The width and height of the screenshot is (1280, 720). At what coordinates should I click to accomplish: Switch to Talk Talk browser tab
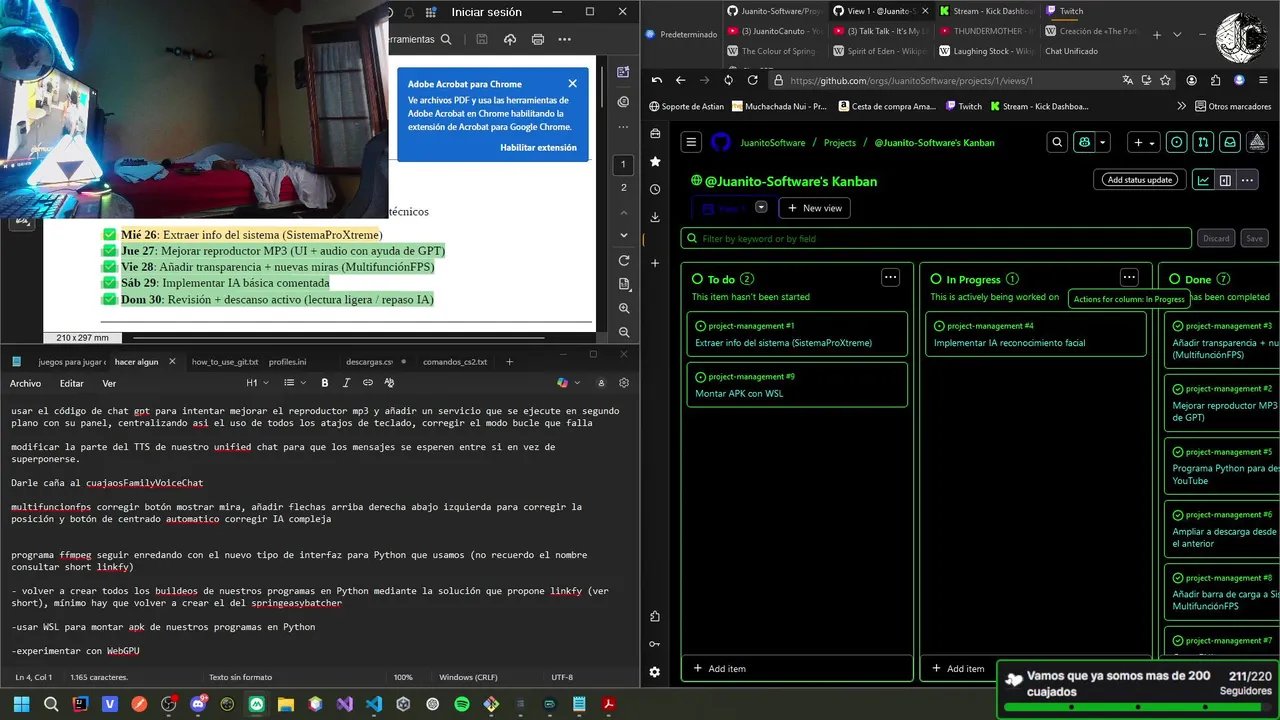tap(882, 31)
